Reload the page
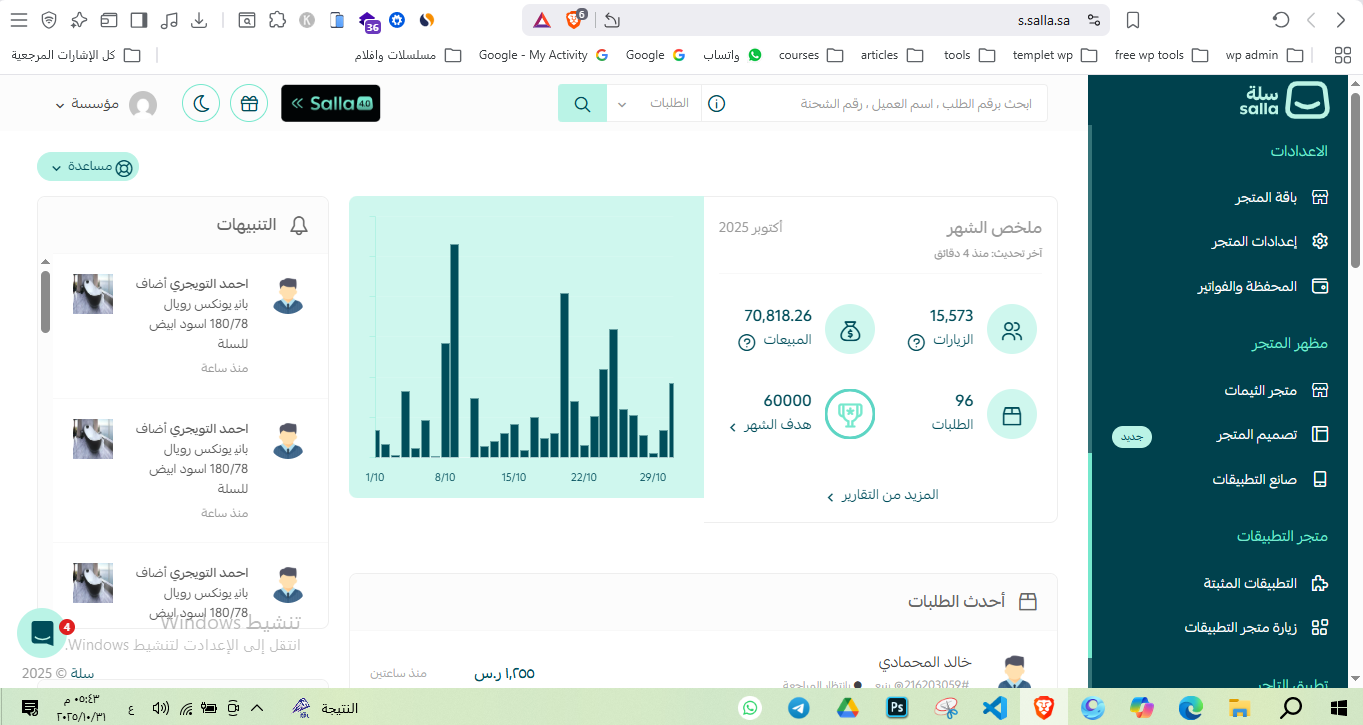The image size is (1363, 725). point(1281,20)
